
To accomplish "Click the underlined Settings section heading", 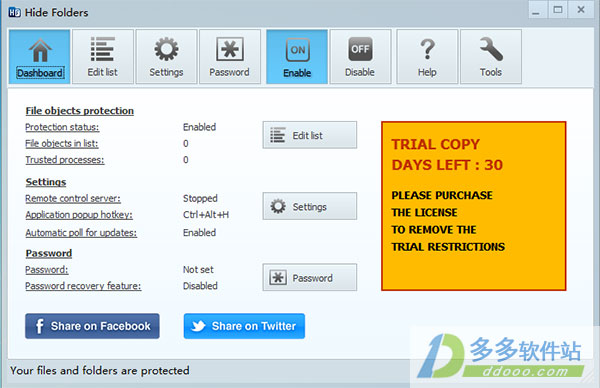I will coord(46,182).
